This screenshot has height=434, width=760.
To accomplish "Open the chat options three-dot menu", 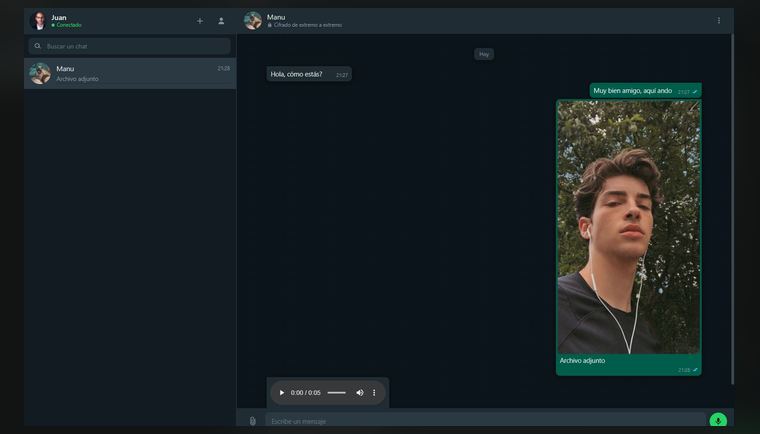I will 719,20.
